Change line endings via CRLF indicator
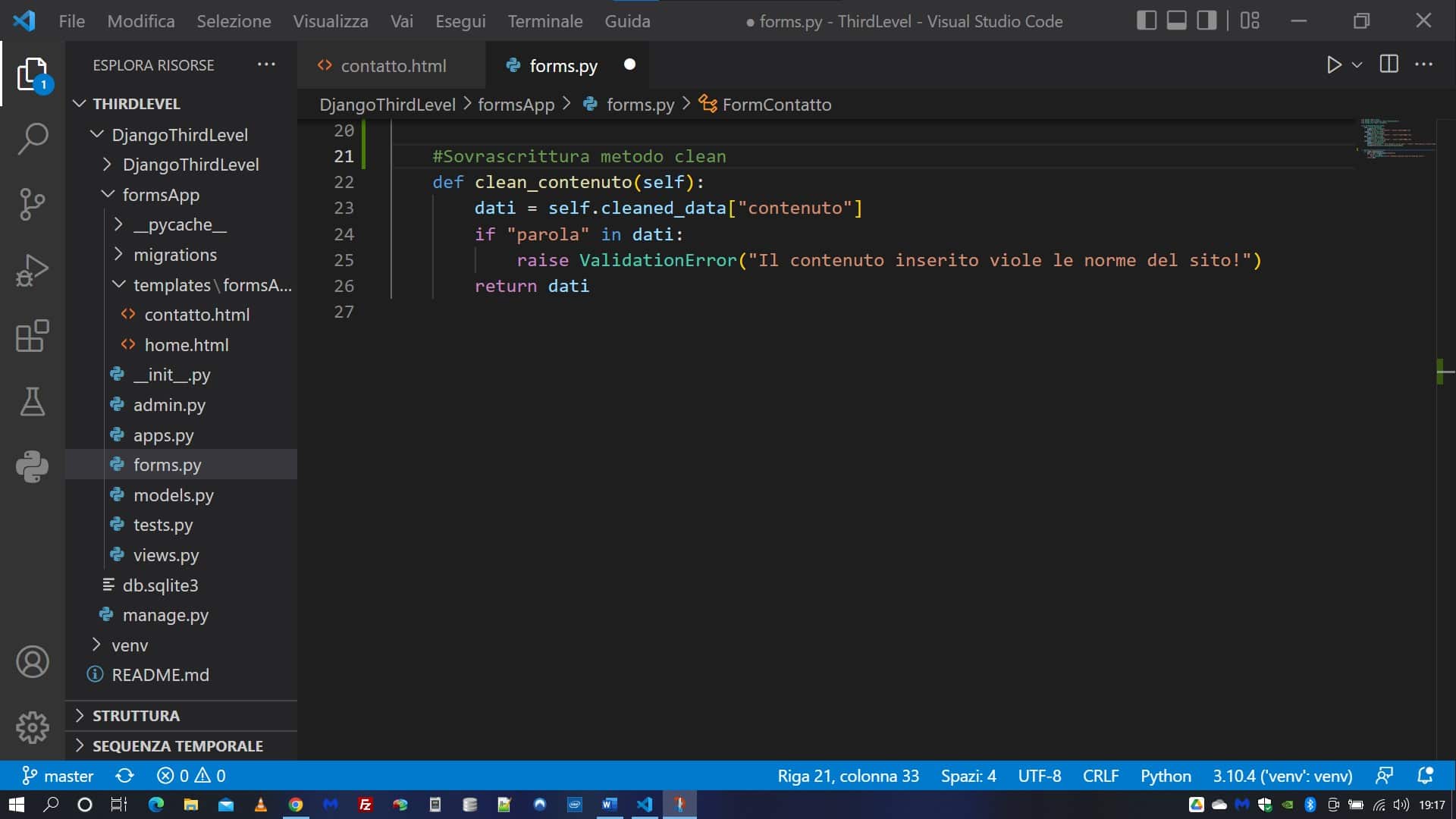Screen dimensions: 1456x819 [1100, 776]
